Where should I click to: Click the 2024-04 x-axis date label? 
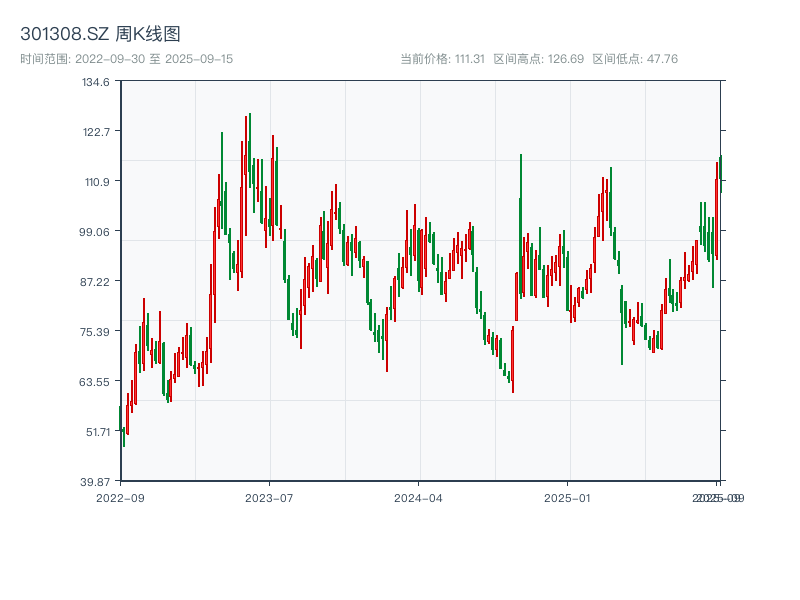(420, 496)
